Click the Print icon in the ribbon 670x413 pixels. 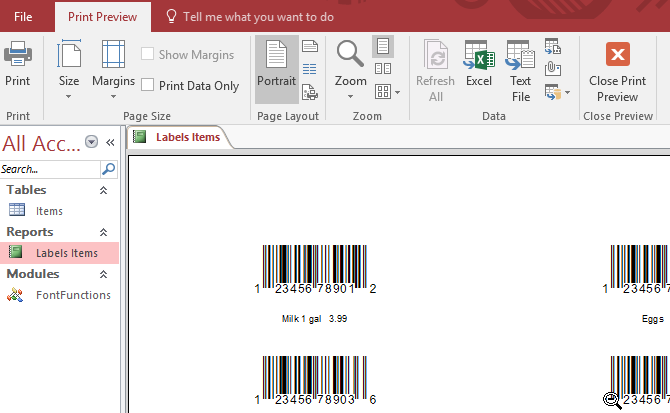click(x=17, y=65)
